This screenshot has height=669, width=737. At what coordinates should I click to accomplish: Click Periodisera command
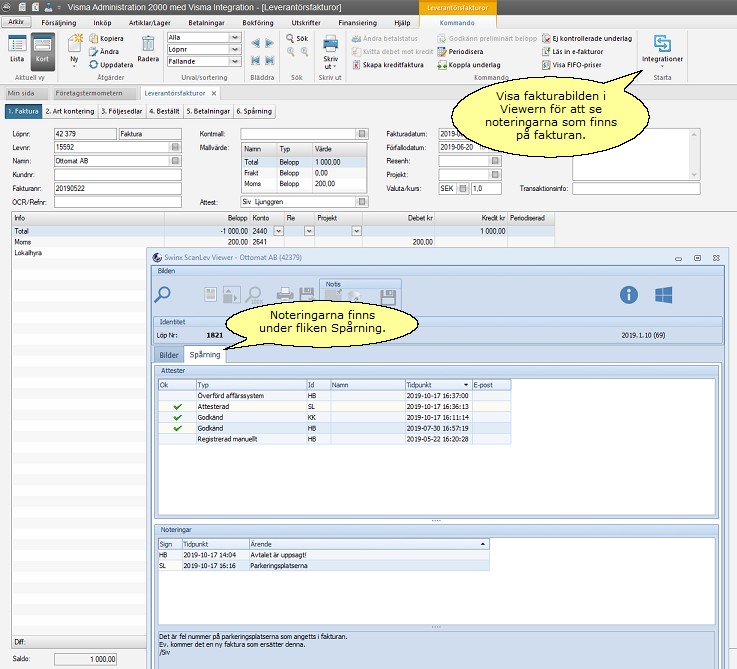(x=460, y=52)
